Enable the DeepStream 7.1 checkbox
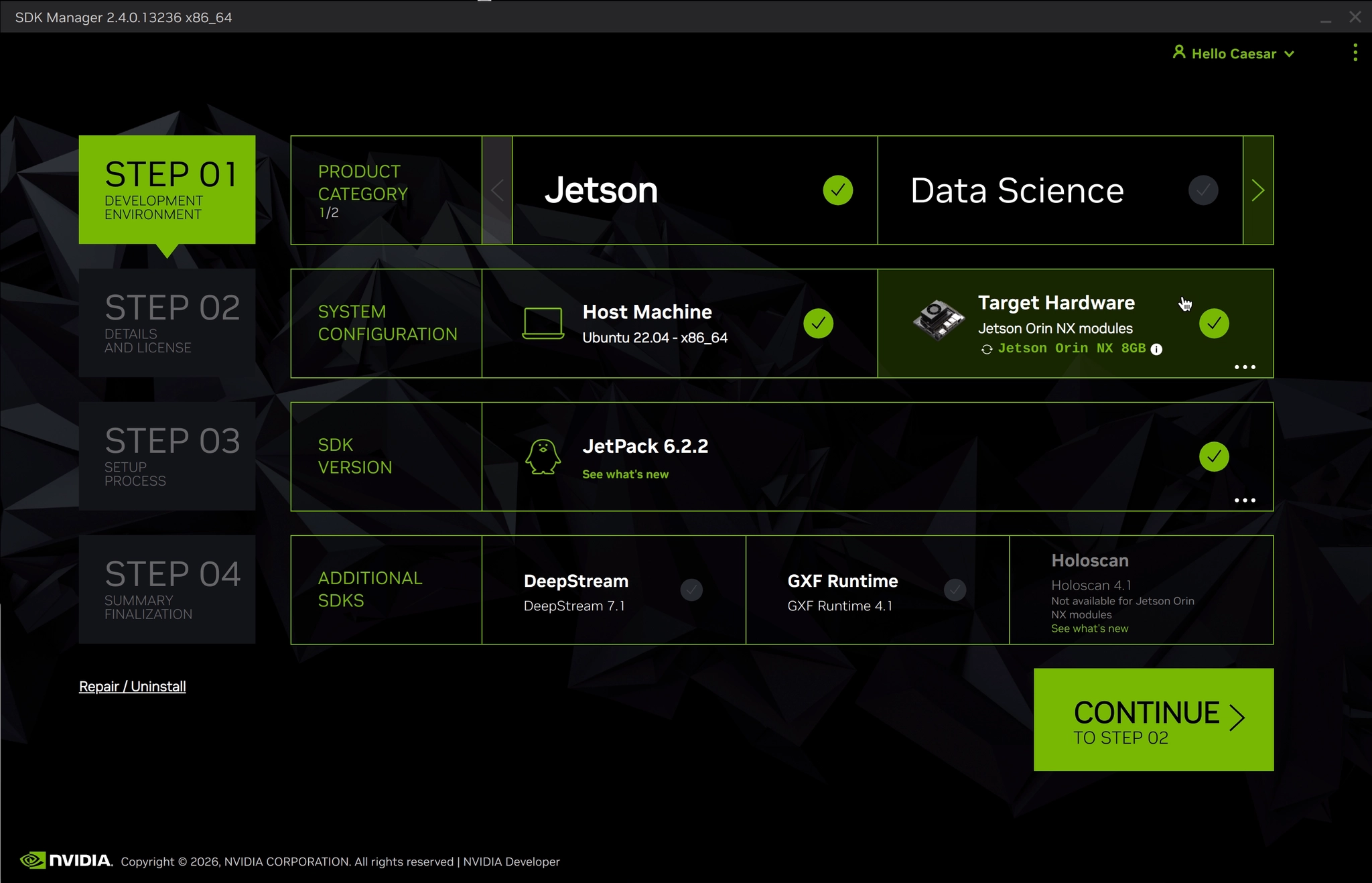Screen dimensions: 1372x883 click(x=691, y=590)
